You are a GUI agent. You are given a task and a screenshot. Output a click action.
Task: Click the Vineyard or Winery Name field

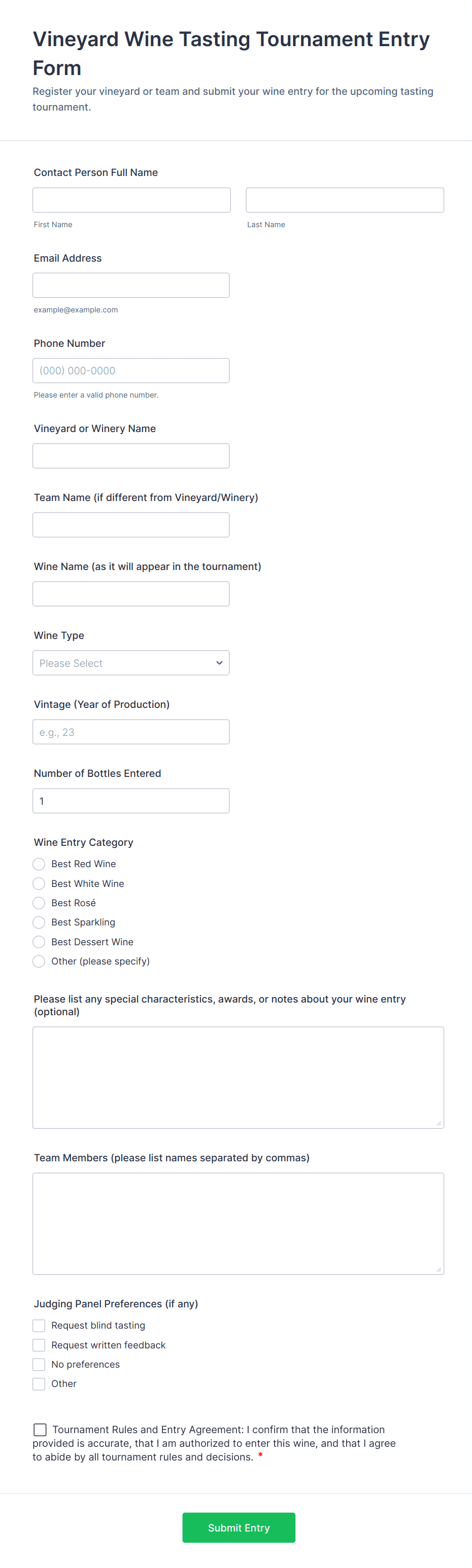(x=131, y=456)
